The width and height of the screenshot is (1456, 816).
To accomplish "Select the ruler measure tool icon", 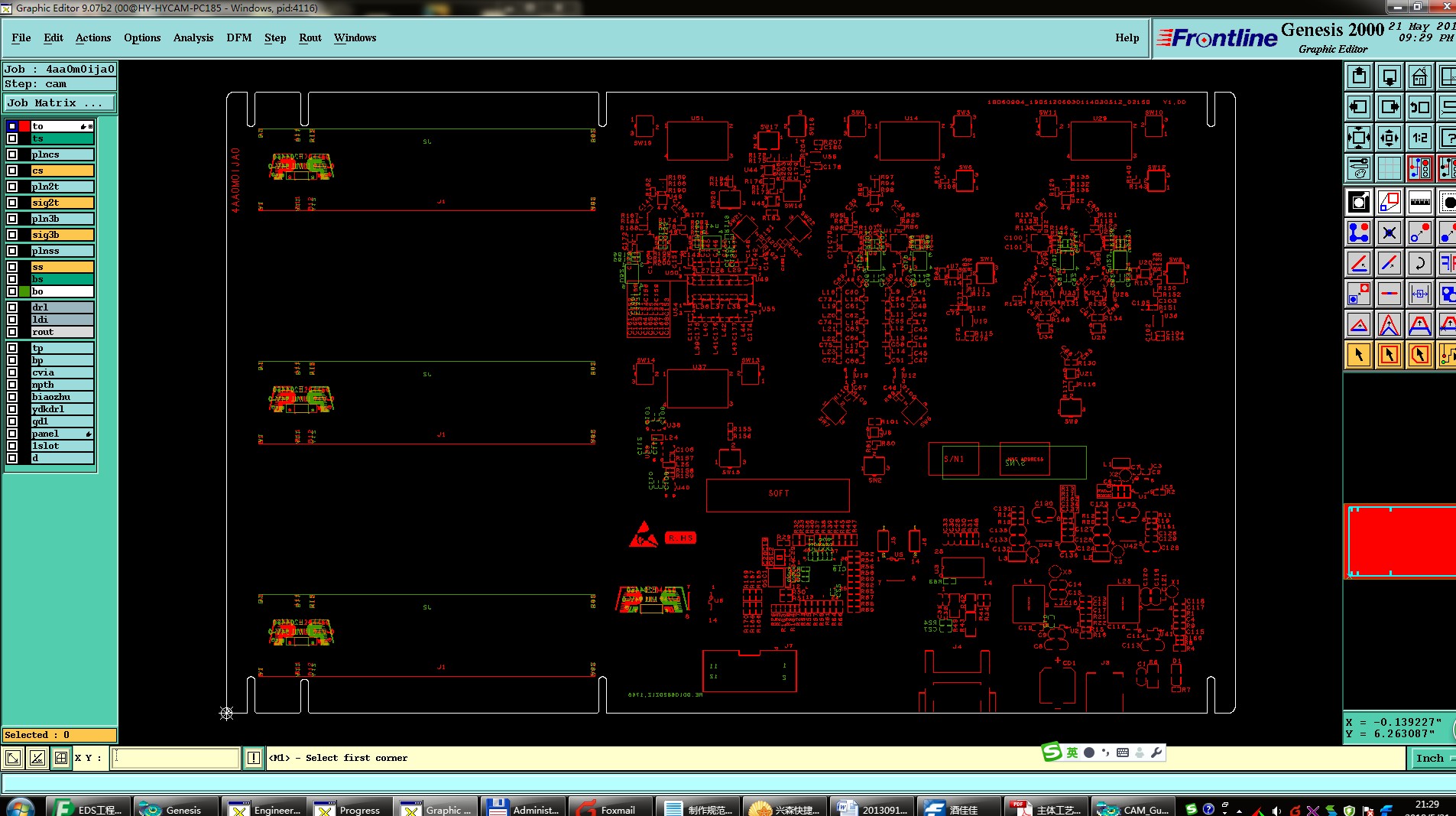I will pos(1419,202).
